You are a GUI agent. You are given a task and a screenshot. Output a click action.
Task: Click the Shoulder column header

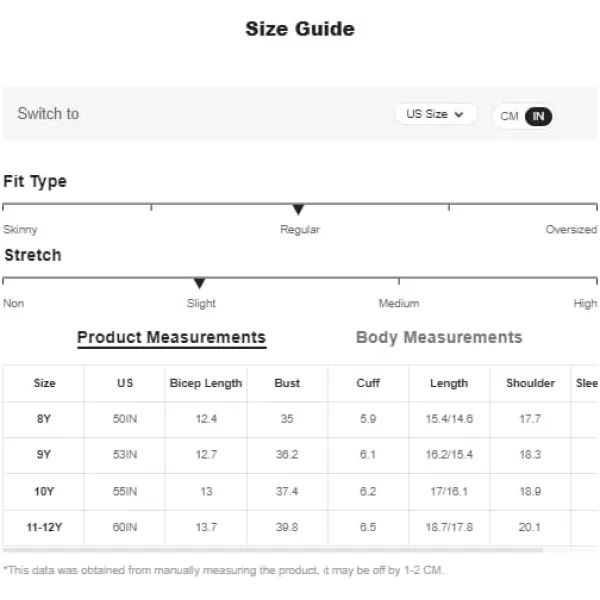[x=530, y=383]
